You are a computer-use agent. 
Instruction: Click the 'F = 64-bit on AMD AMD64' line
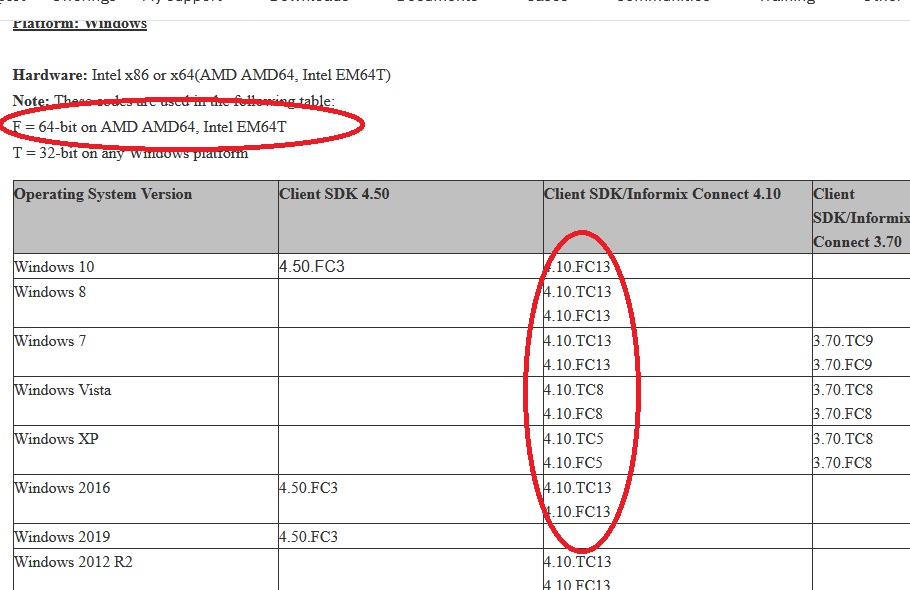(150, 127)
